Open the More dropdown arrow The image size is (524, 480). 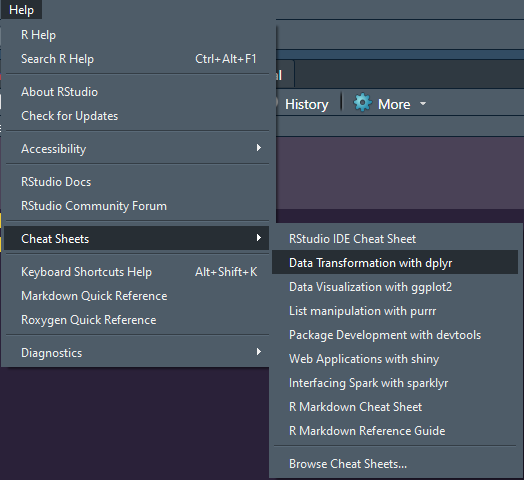point(423,104)
